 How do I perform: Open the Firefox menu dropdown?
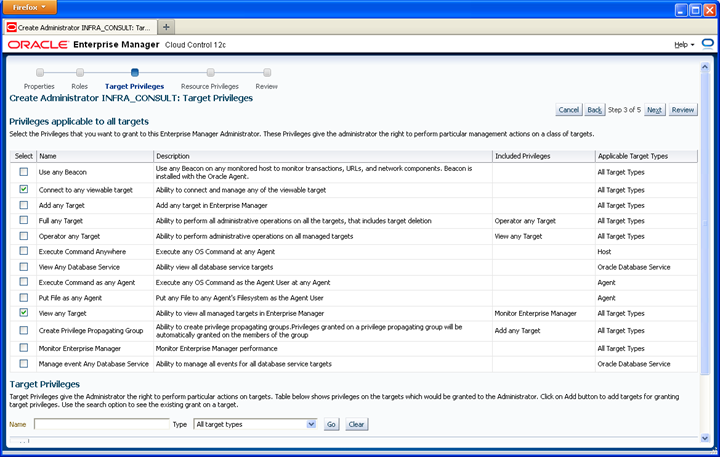tap(30, 7)
